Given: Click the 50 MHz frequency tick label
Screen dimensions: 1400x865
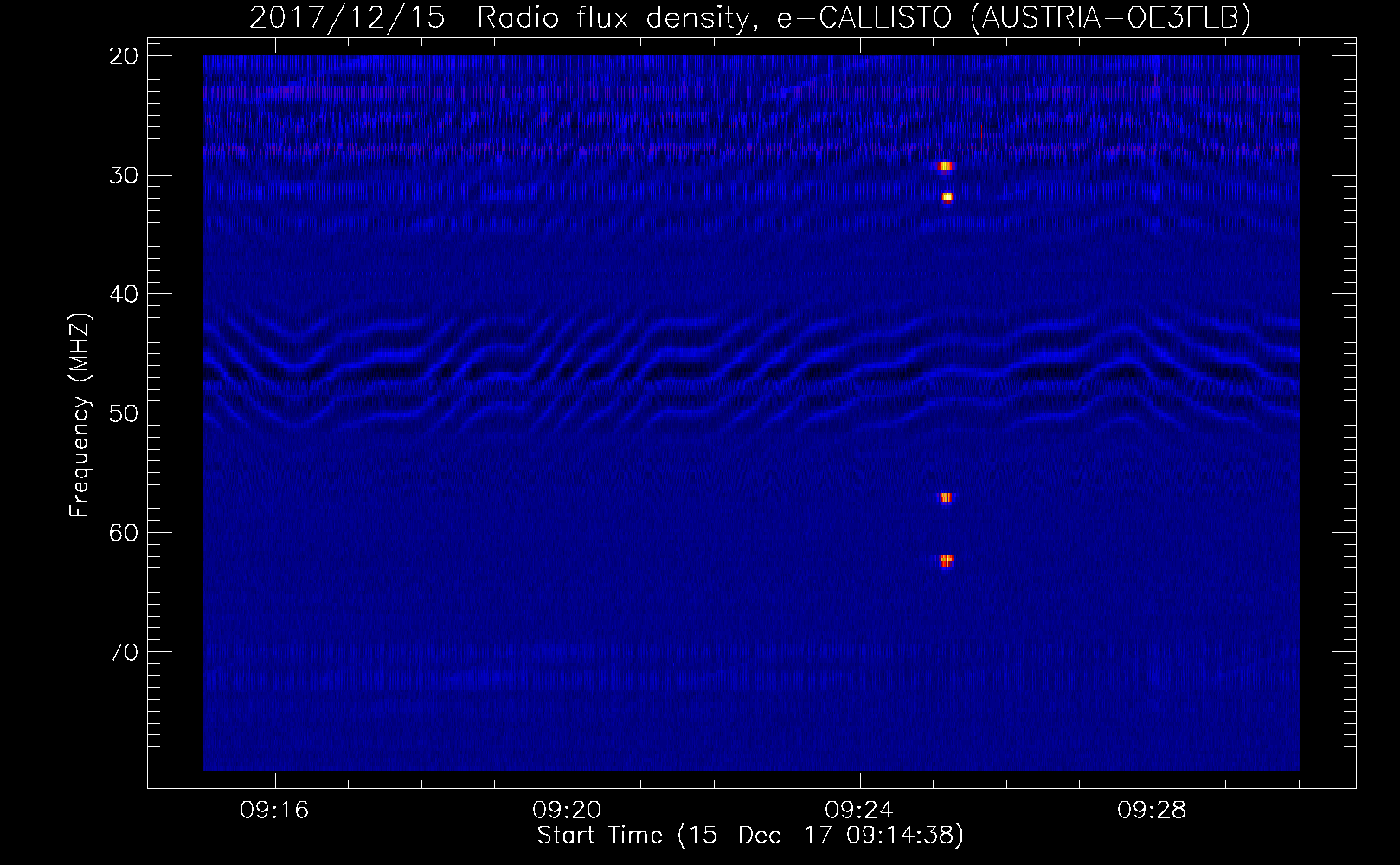Looking at the screenshot, I should tap(125, 413).
